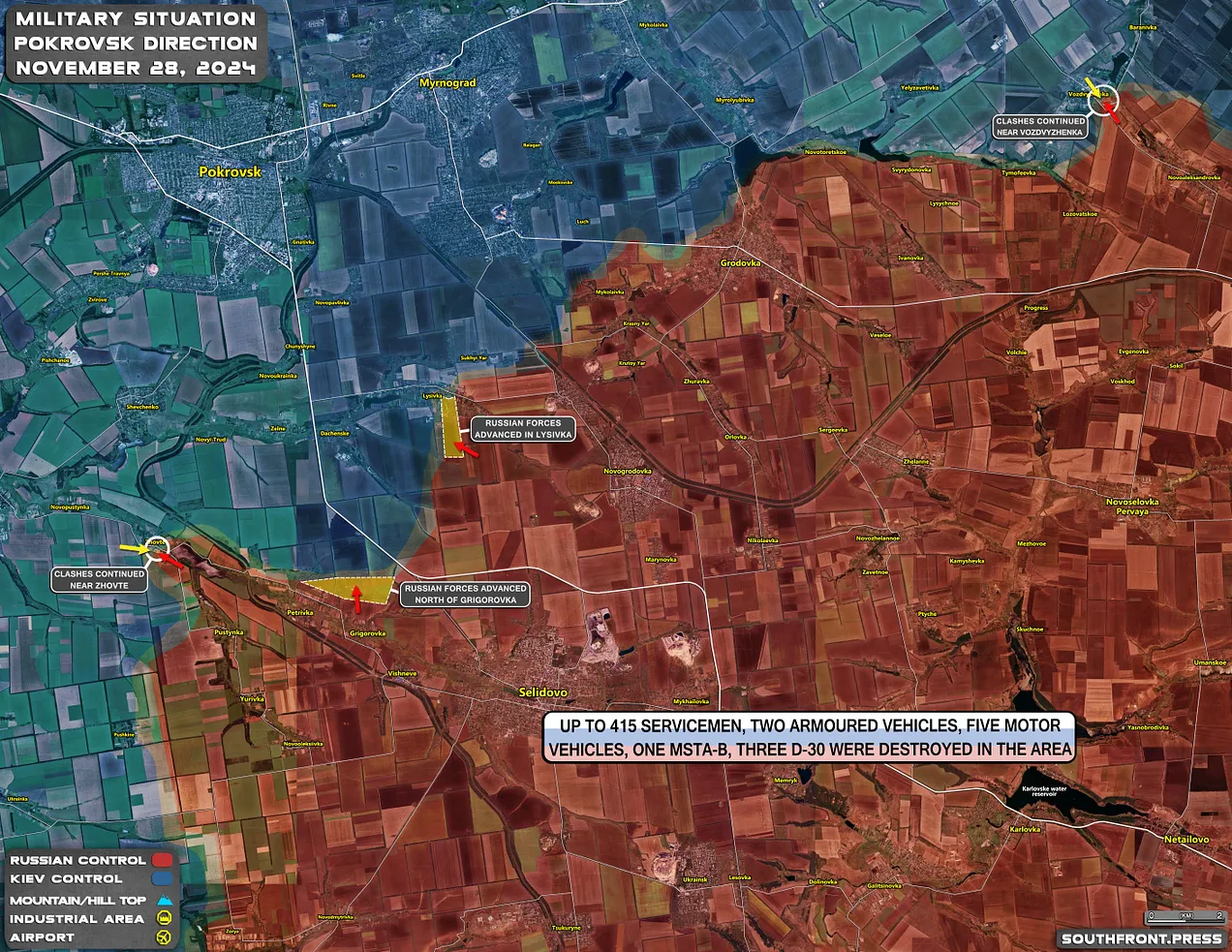
Task: Click the Grigorovka village label
Action: pos(368,633)
